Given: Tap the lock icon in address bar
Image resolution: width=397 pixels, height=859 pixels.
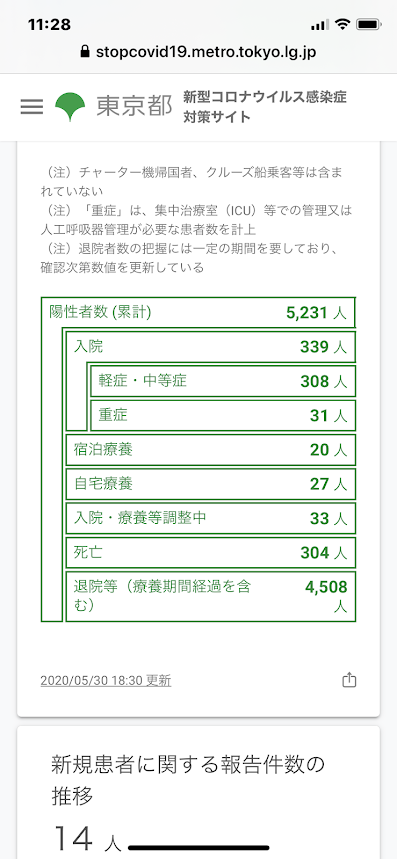Looking at the screenshot, I should point(84,53).
